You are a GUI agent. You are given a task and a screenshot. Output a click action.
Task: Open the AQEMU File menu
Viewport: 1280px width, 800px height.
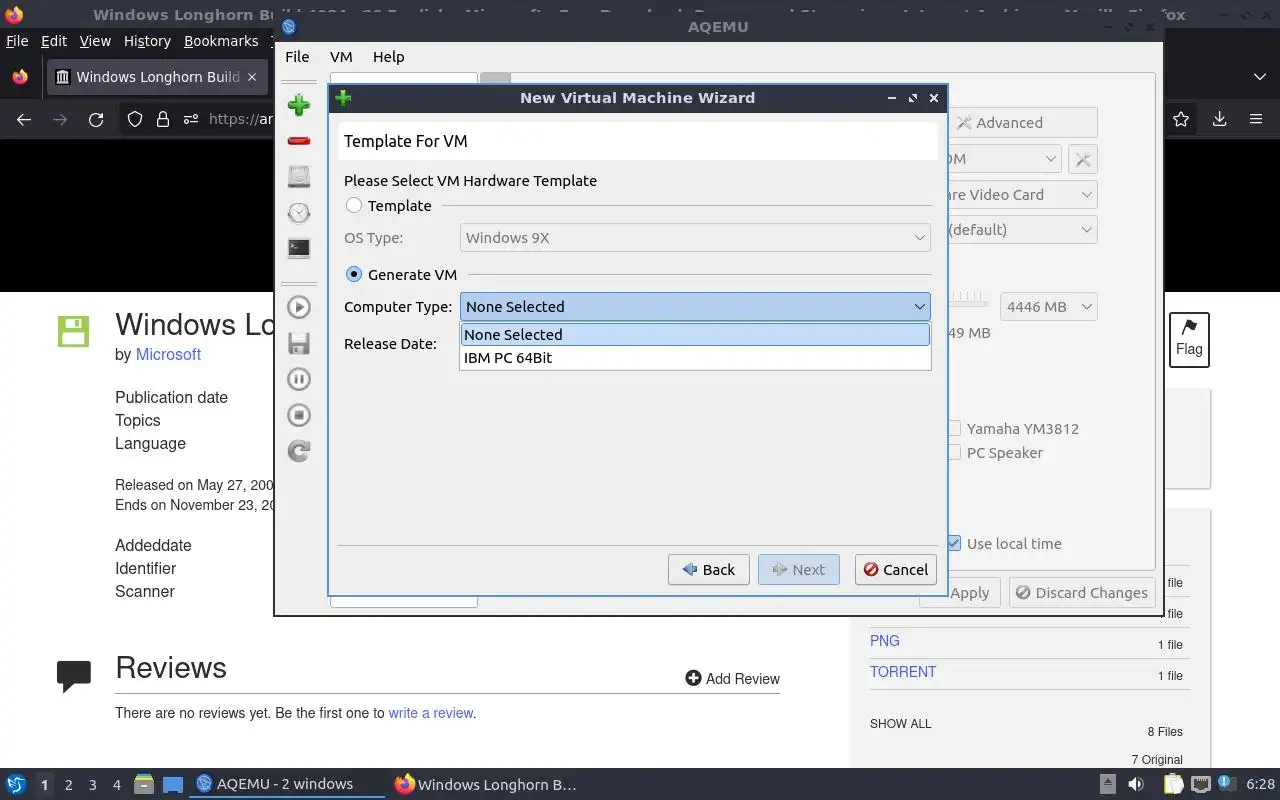point(297,57)
